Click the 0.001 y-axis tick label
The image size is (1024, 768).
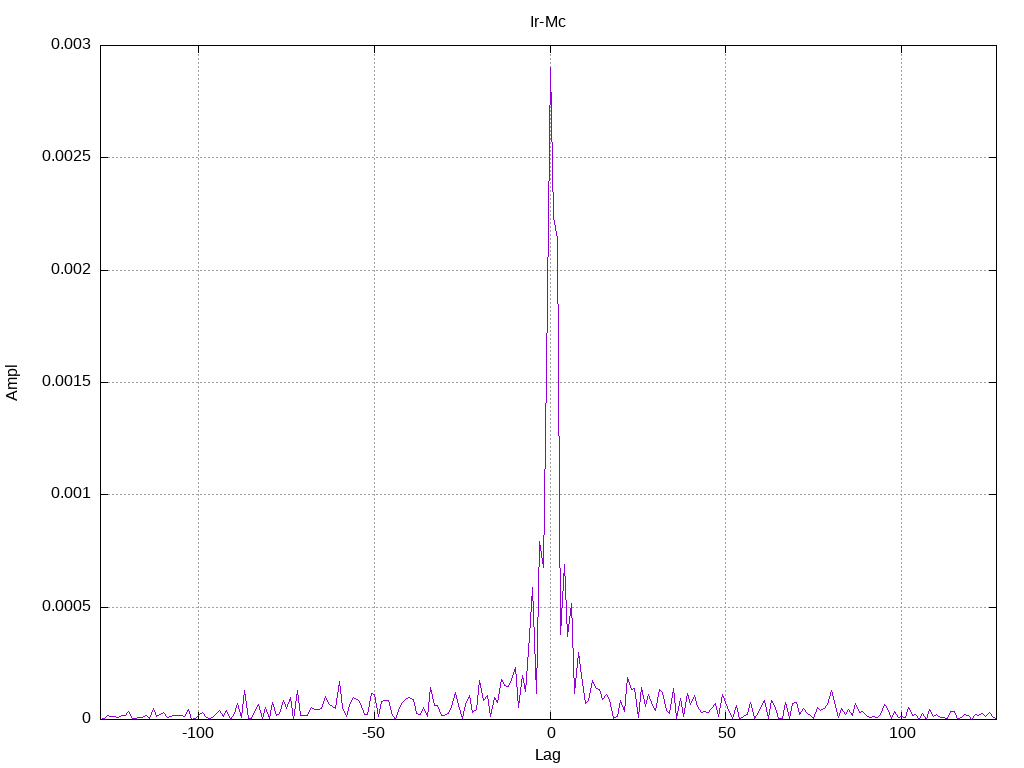(71, 494)
